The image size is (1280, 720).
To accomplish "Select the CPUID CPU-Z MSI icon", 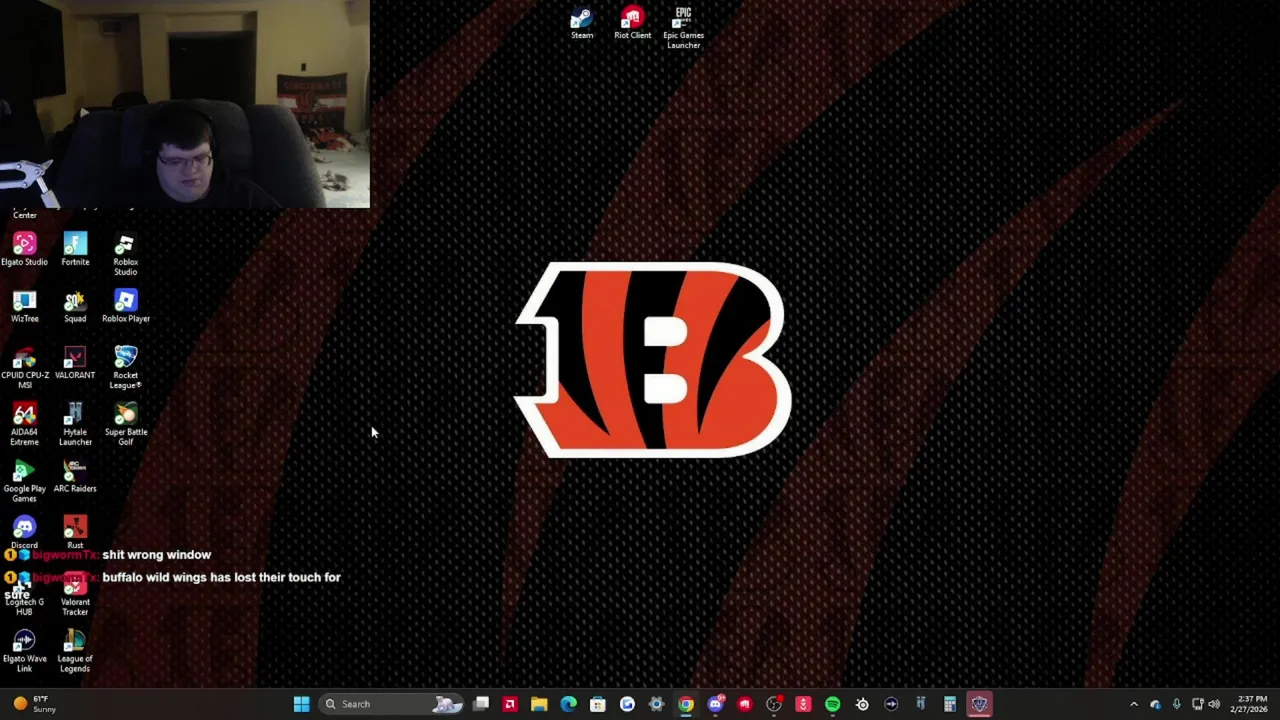I will pyautogui.click(x=24, y=368).
